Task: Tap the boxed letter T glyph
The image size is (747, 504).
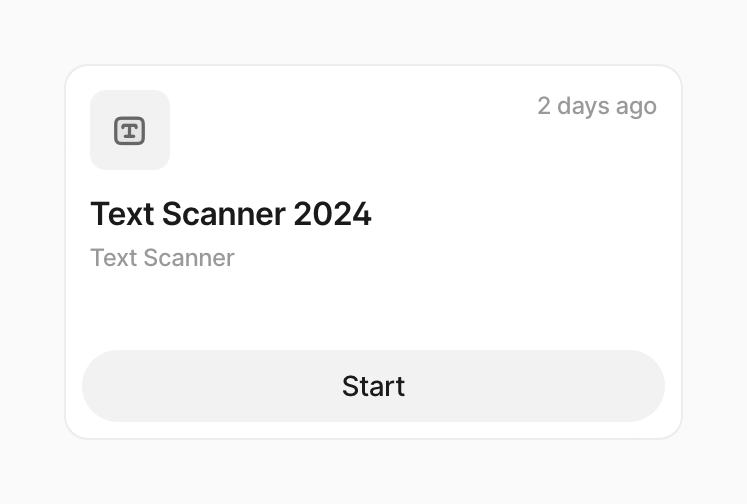Action: click(130, 130)
